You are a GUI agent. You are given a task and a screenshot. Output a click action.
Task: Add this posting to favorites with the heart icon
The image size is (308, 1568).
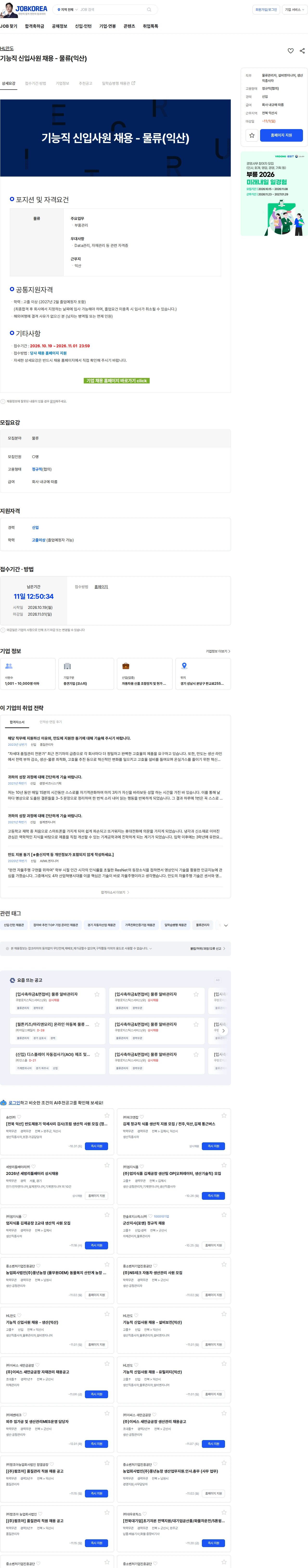[x=290, y=51]
